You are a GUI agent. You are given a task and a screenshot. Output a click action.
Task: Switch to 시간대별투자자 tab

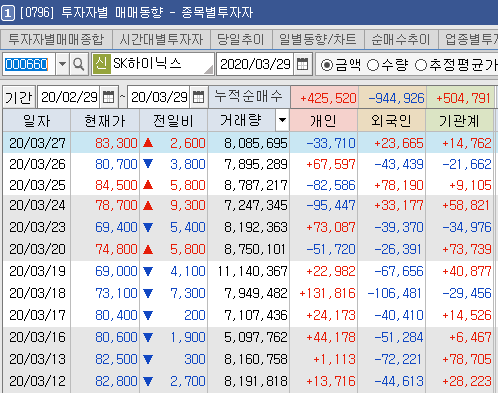coord(161,39)
